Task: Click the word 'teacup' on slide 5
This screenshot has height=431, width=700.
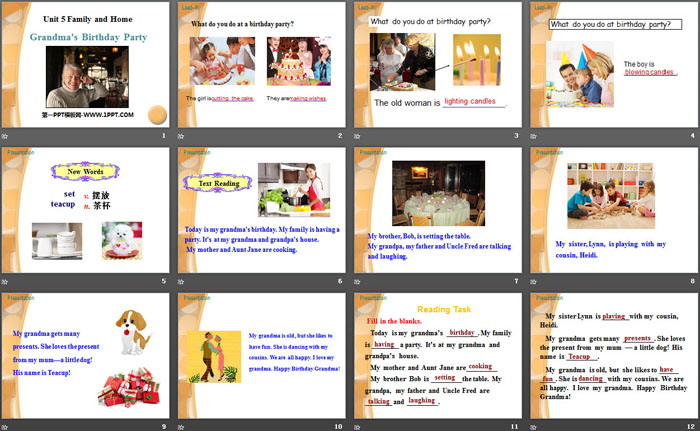Action: click(63, 204)
